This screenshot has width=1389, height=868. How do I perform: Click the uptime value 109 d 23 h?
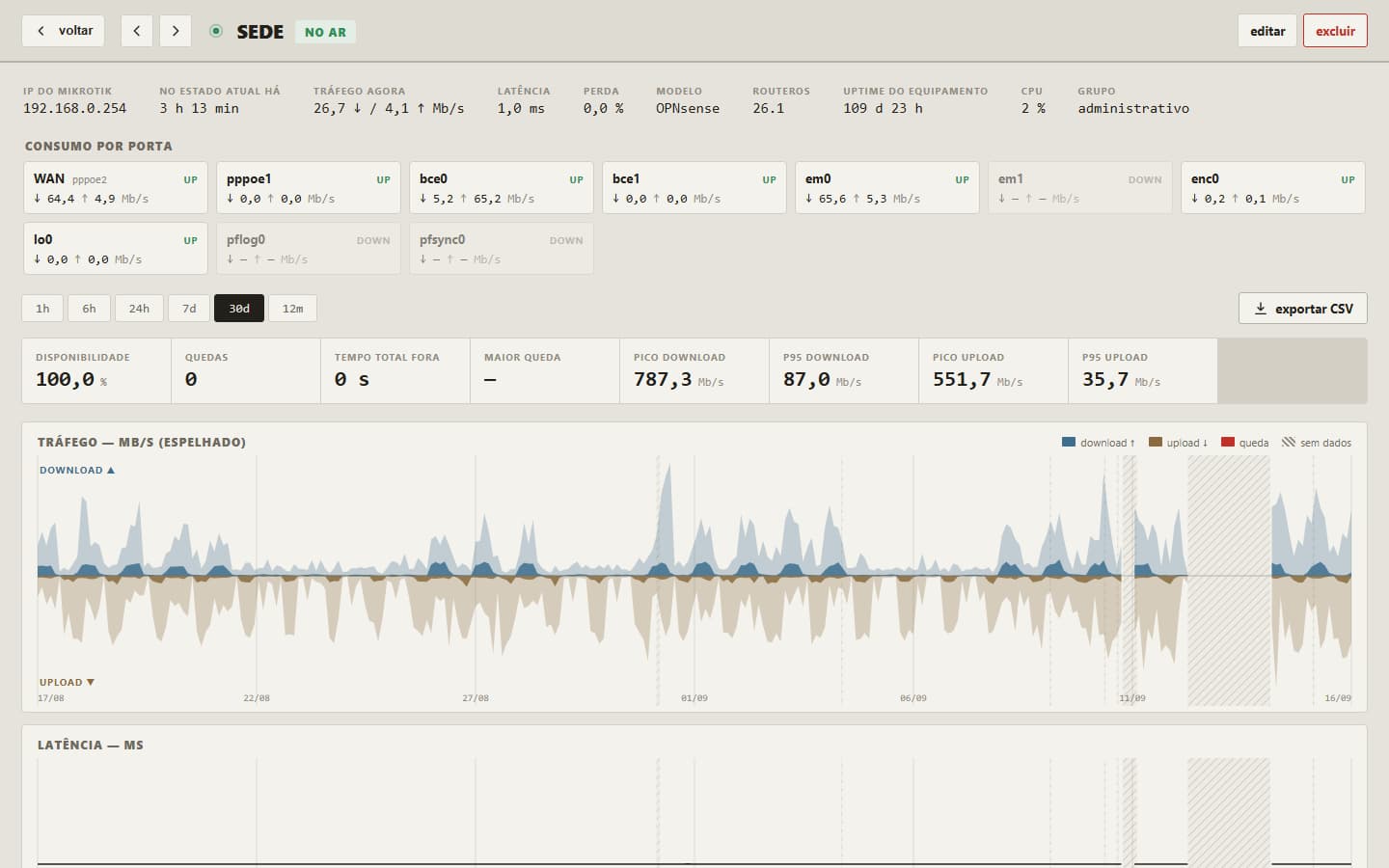pyautogui.click(x=883, y=108)
